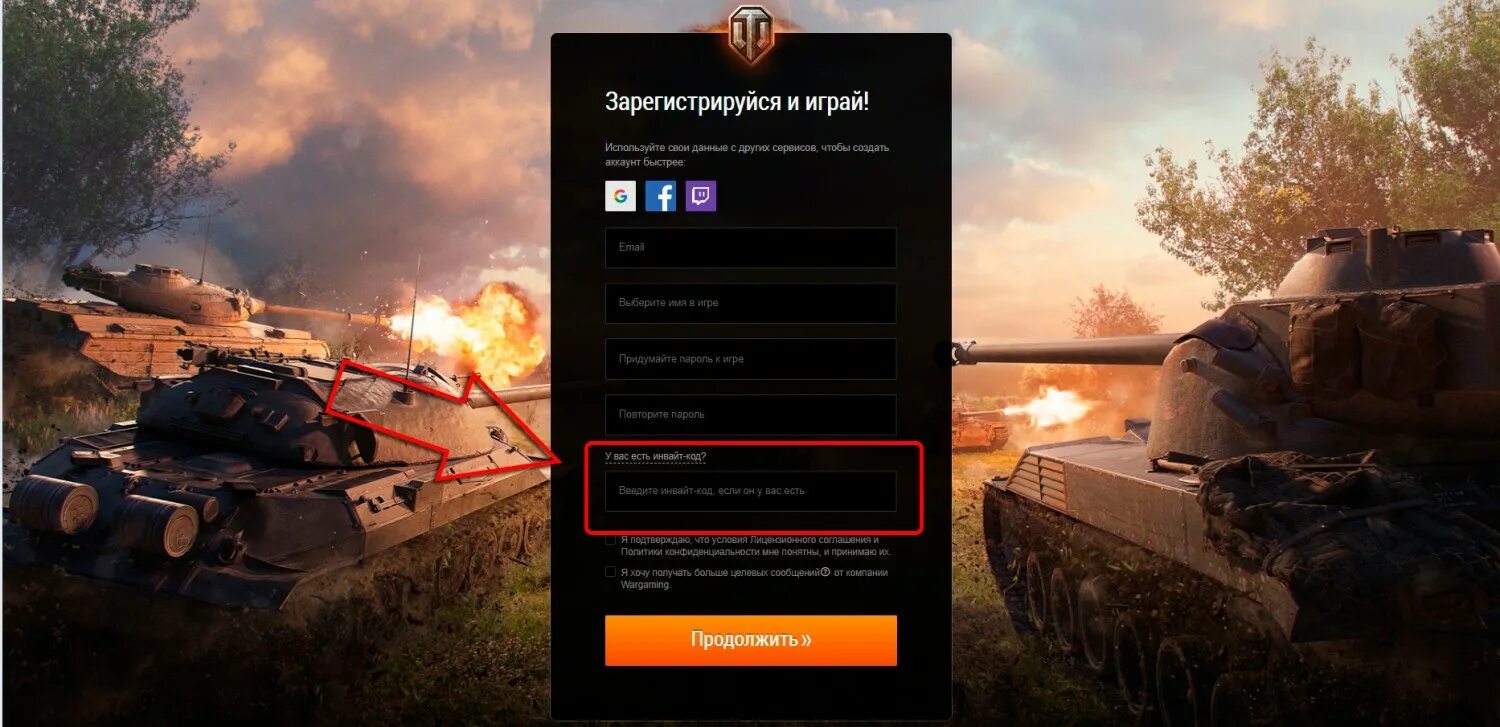Focus the Email input field
Viewport: 1500px width, 727px height.
click(x=750, y=247)
